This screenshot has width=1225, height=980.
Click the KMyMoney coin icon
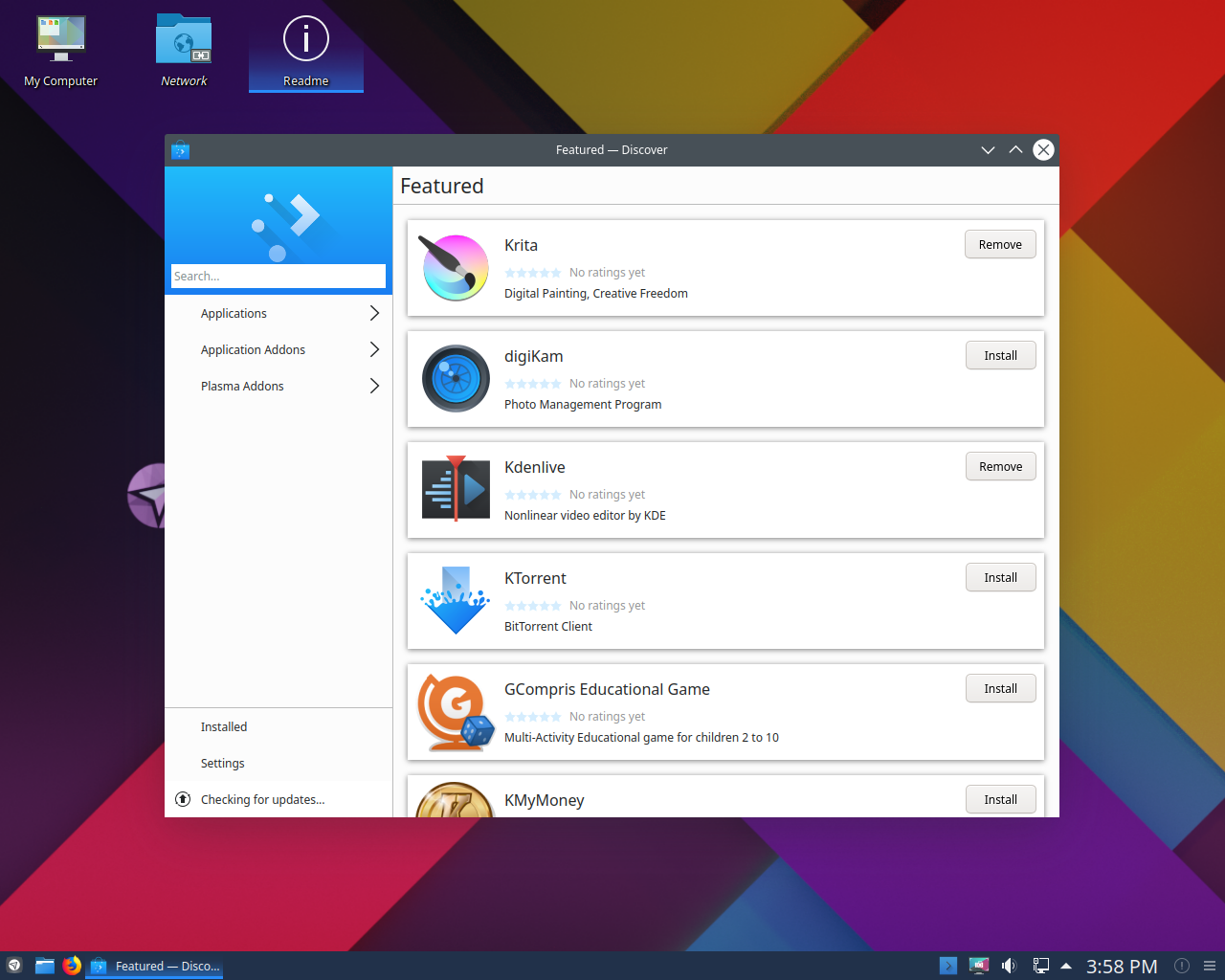tap(456, 800)
